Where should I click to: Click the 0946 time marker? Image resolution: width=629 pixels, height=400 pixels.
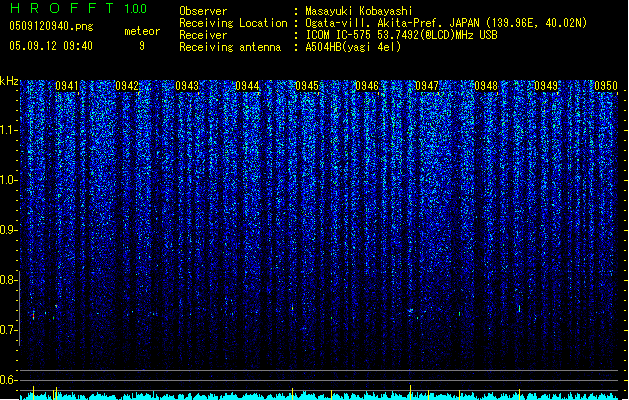[x=367, y=86]
